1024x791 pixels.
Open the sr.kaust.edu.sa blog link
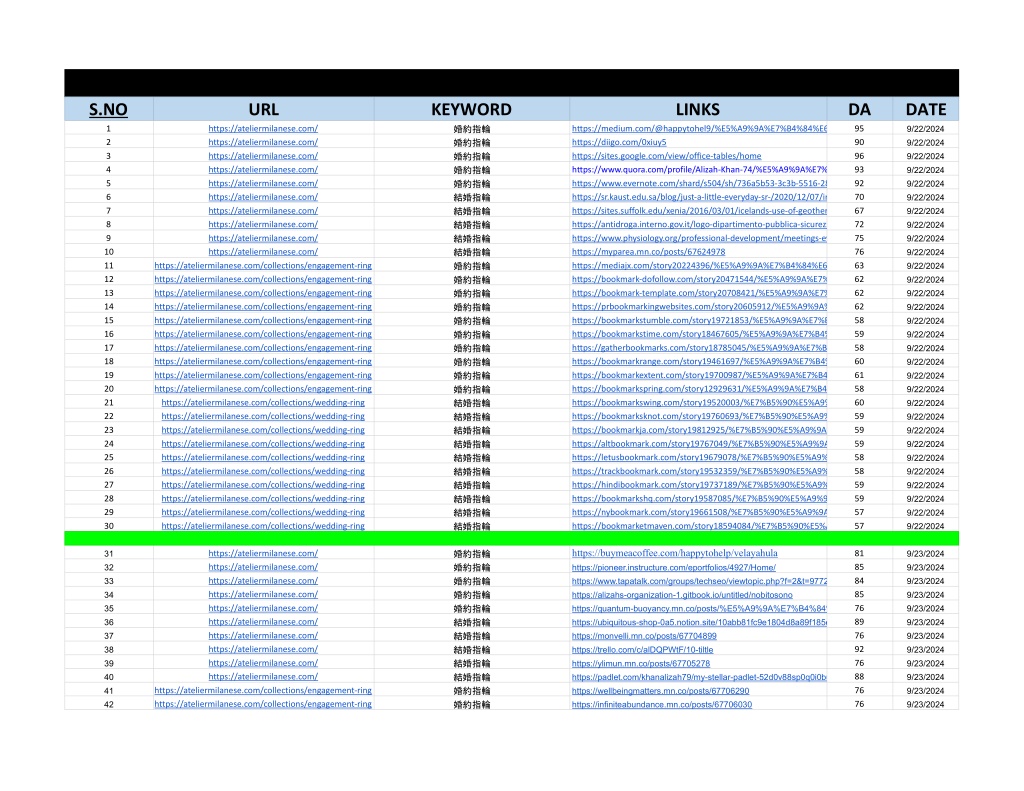pyautogui.click(x=699, y=197)
